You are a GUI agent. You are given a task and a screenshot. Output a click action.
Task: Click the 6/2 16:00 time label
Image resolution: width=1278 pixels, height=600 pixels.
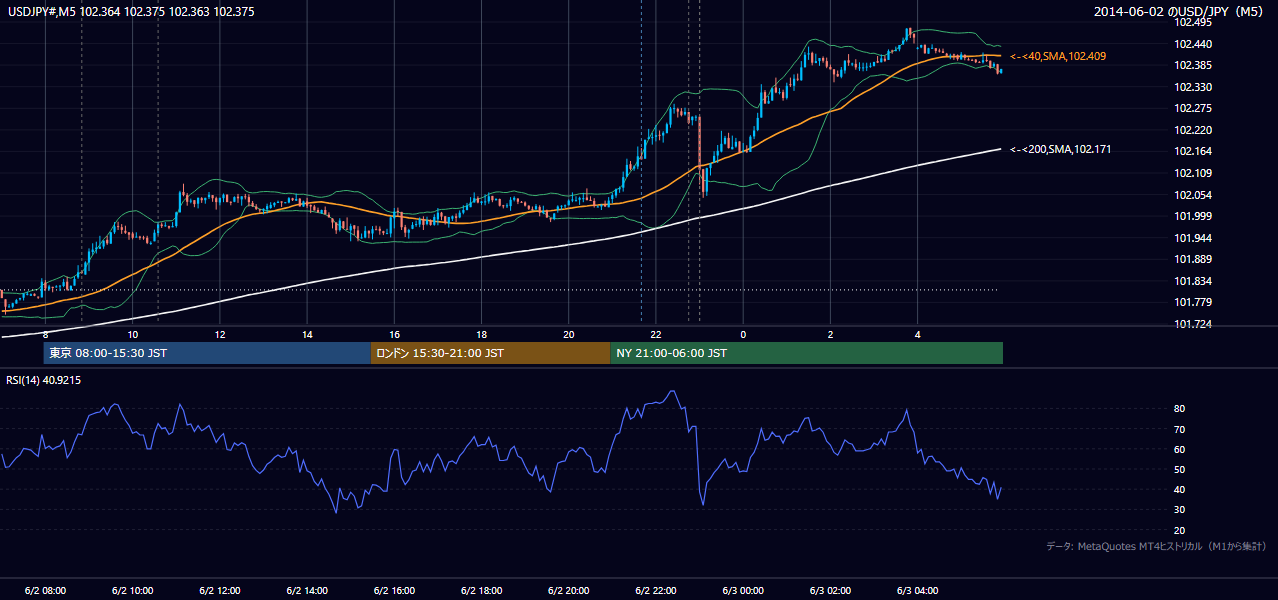(395, 590)
